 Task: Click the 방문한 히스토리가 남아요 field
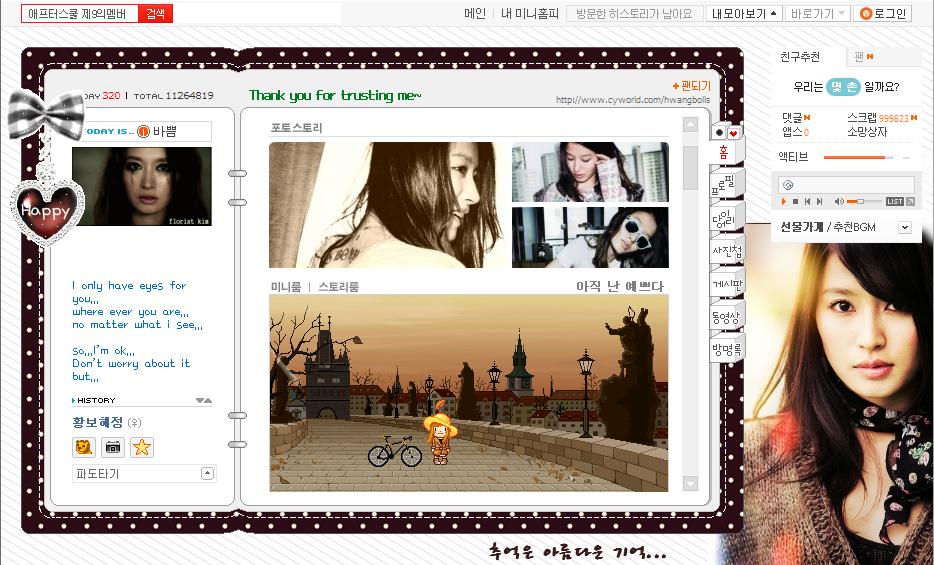pyautogui.click(x=634, y=14)
